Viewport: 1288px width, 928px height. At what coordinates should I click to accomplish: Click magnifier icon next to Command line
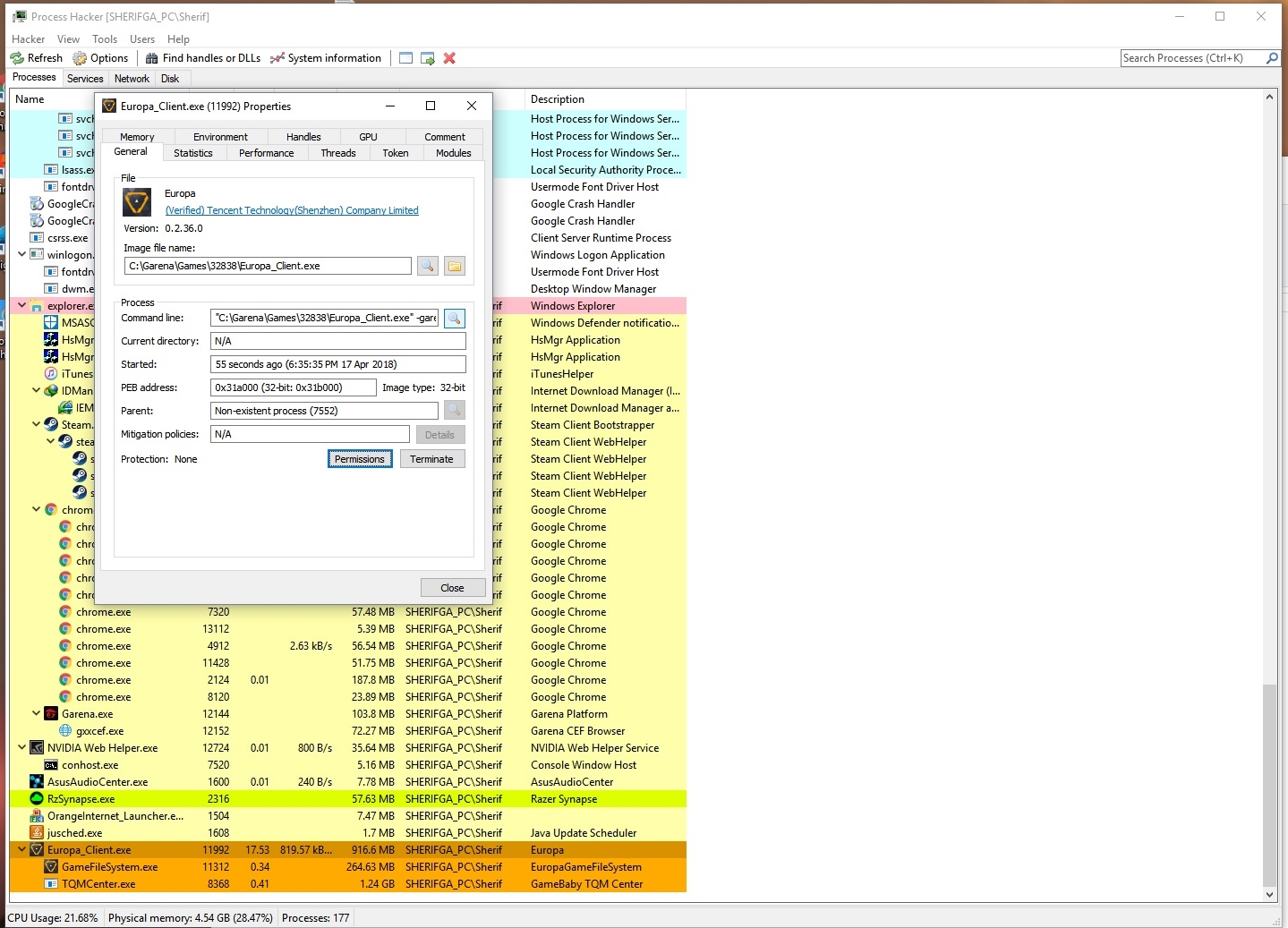455,318
